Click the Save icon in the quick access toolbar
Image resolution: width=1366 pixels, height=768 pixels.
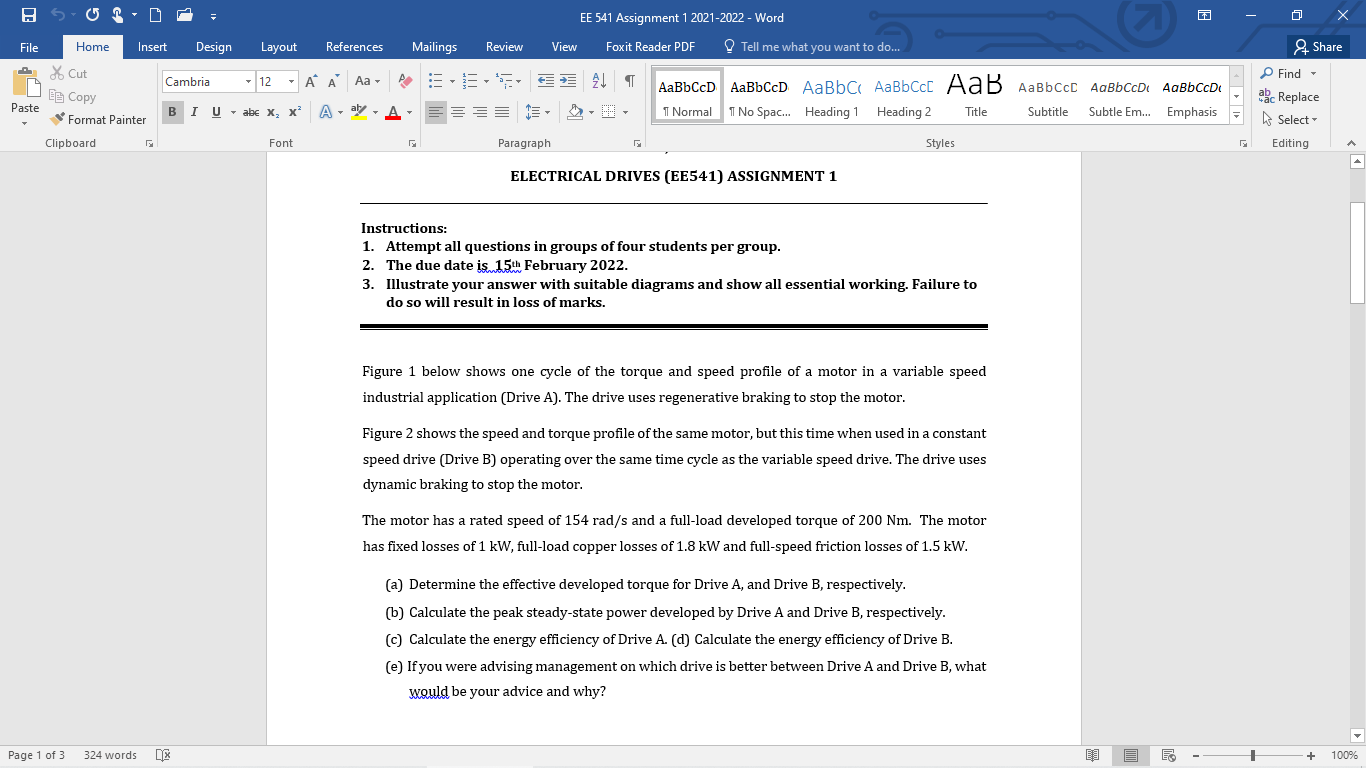[29, 17]
